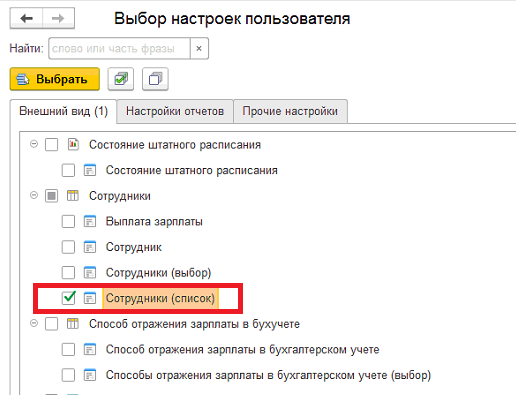Click the table icon next to Сотрудники group
Image resolution: width=516 pixels, height=395 pixels.
click(73, 196)
